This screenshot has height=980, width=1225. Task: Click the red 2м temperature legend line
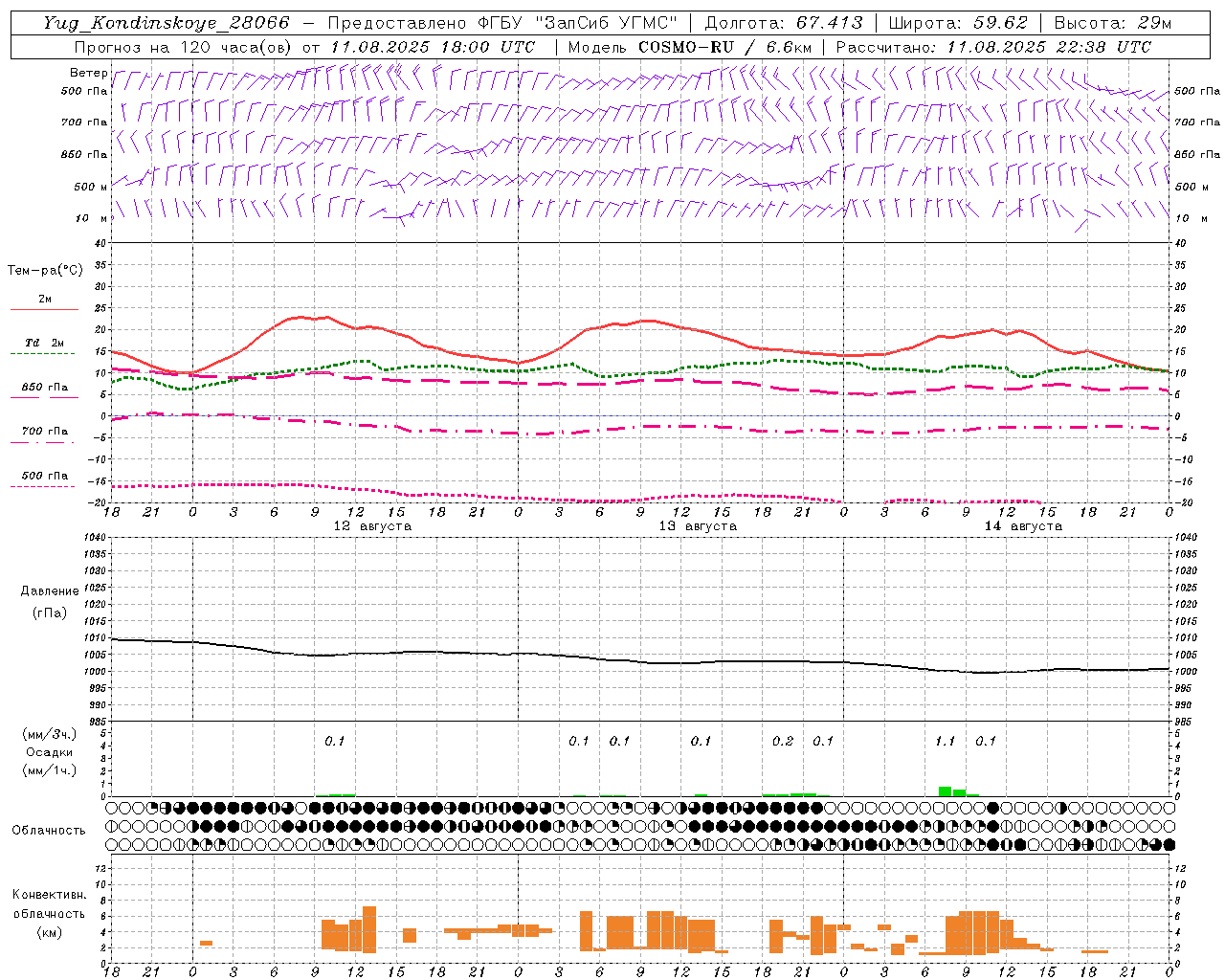pyautogui.click(x=44, y=309)
